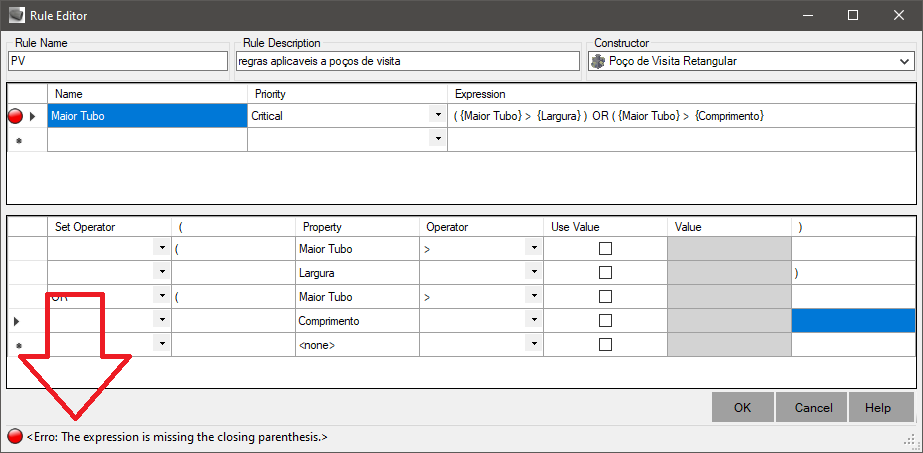
Task: Click the Property column header
Action: click(322, 227)
